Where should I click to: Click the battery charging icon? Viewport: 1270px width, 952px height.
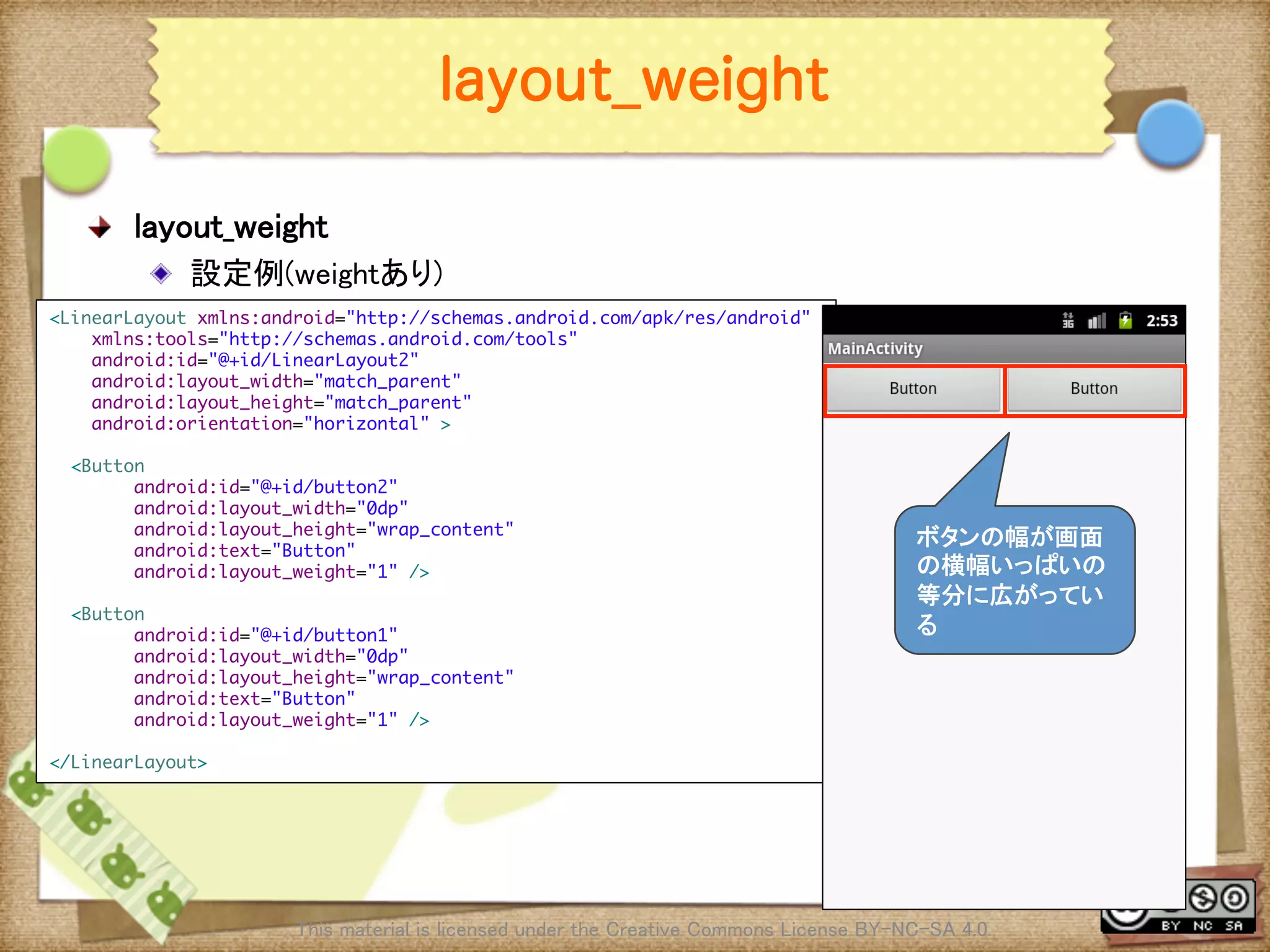point(1126,320)
